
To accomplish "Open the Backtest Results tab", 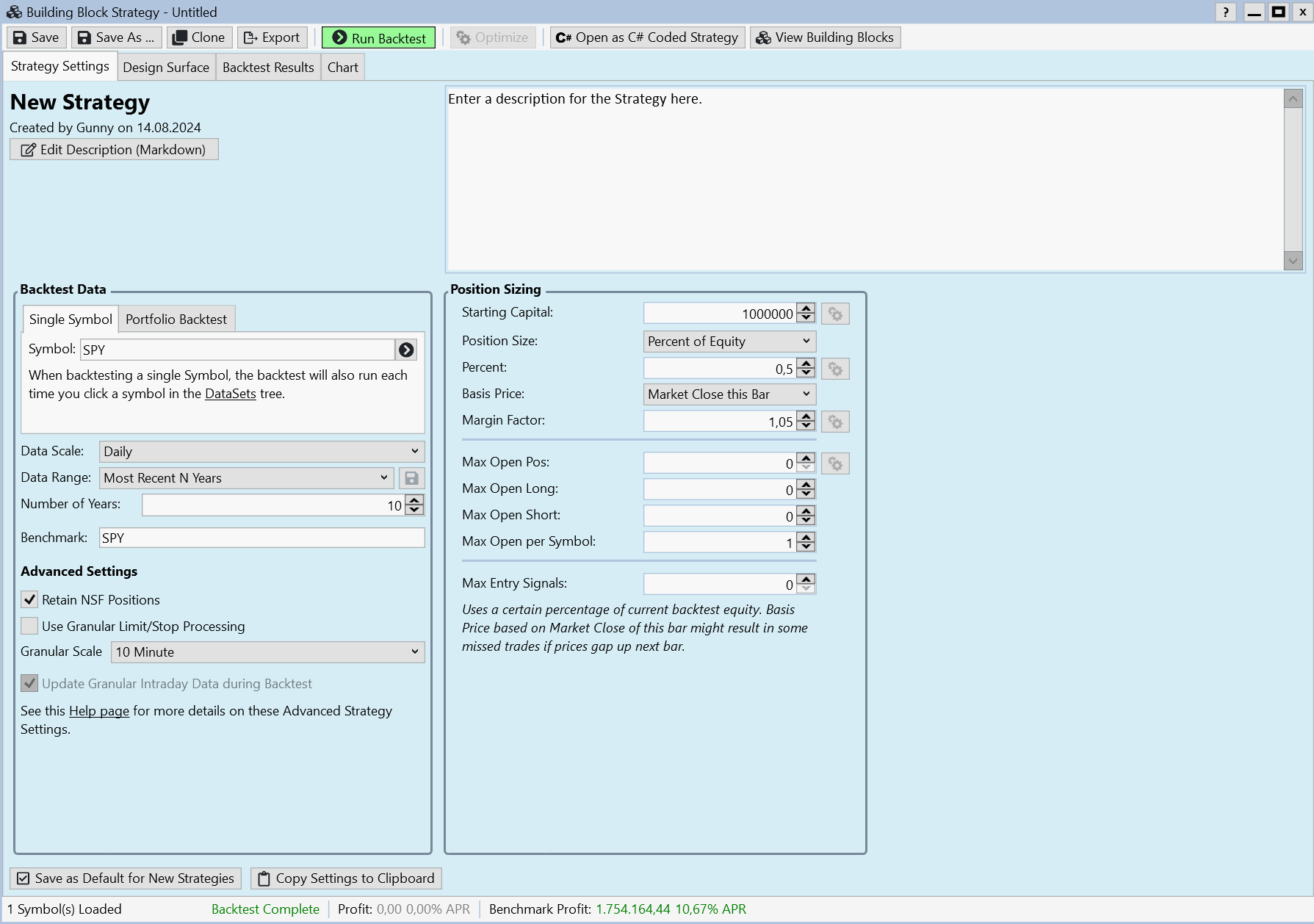I will (268, 68).
